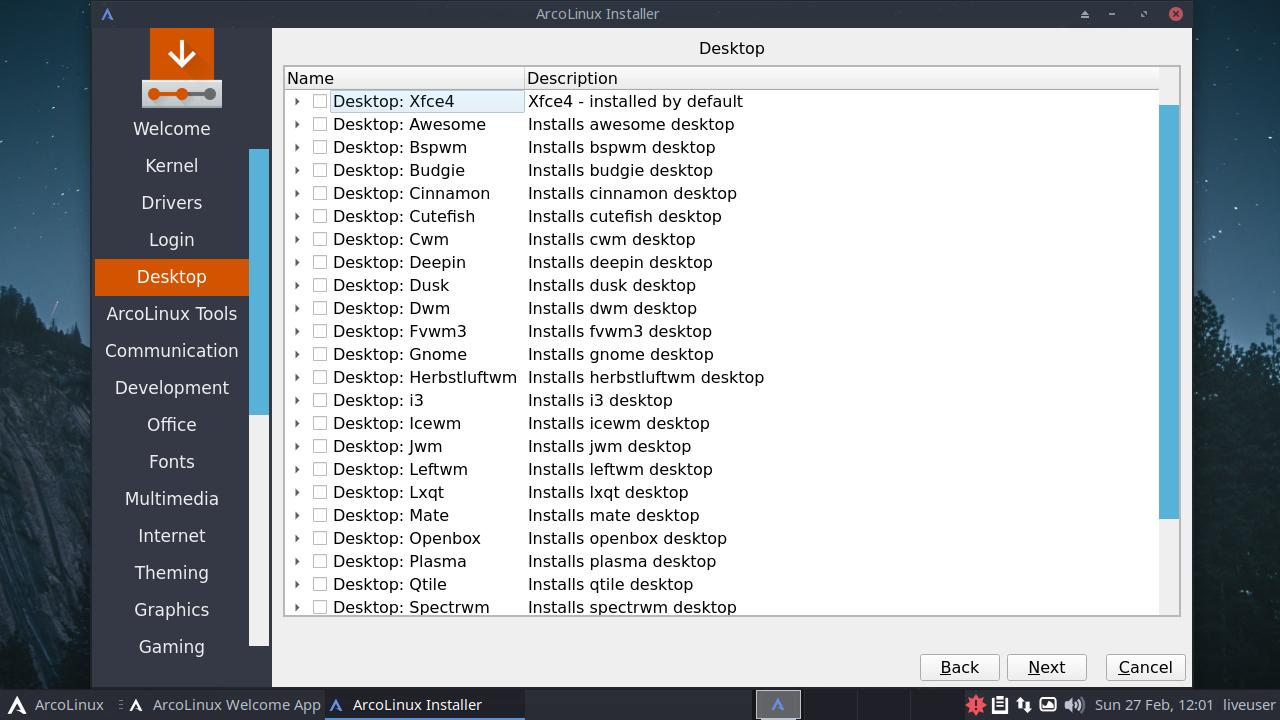
Task: Open the Development step in sidebar
Action: [172, 388]
